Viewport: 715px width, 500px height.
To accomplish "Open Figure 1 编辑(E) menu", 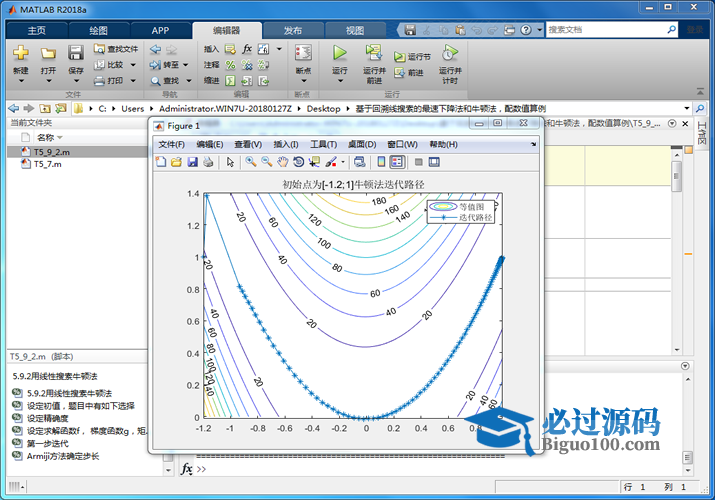I will coord(210,144).
